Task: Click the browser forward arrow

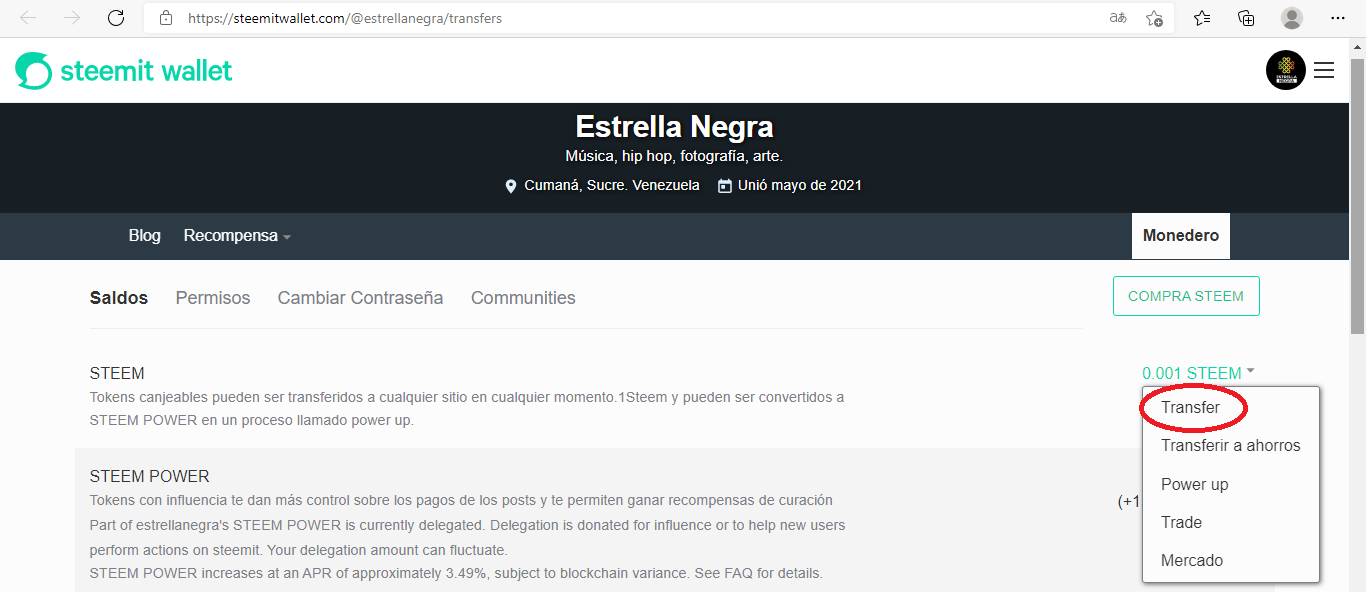Action: tap(72, 18)
